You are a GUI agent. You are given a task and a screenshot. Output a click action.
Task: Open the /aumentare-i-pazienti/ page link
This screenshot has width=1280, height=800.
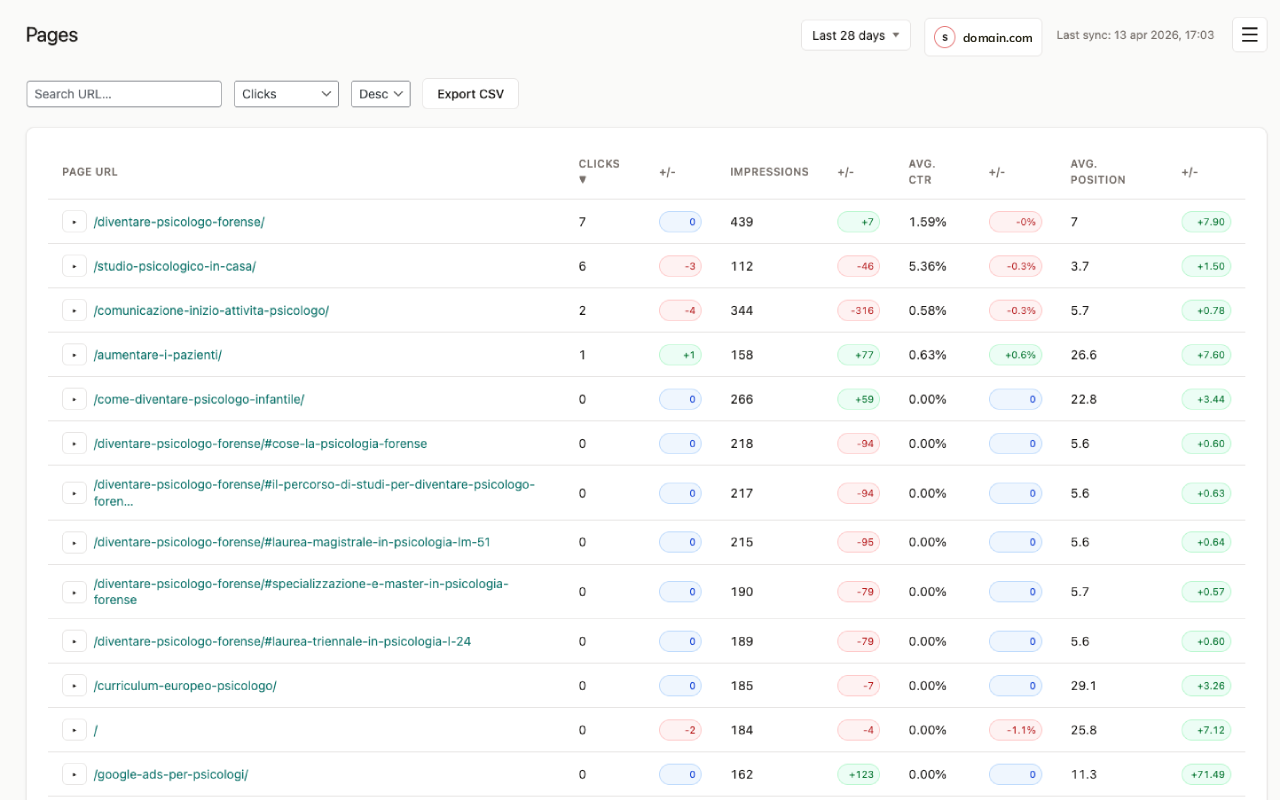159,354
